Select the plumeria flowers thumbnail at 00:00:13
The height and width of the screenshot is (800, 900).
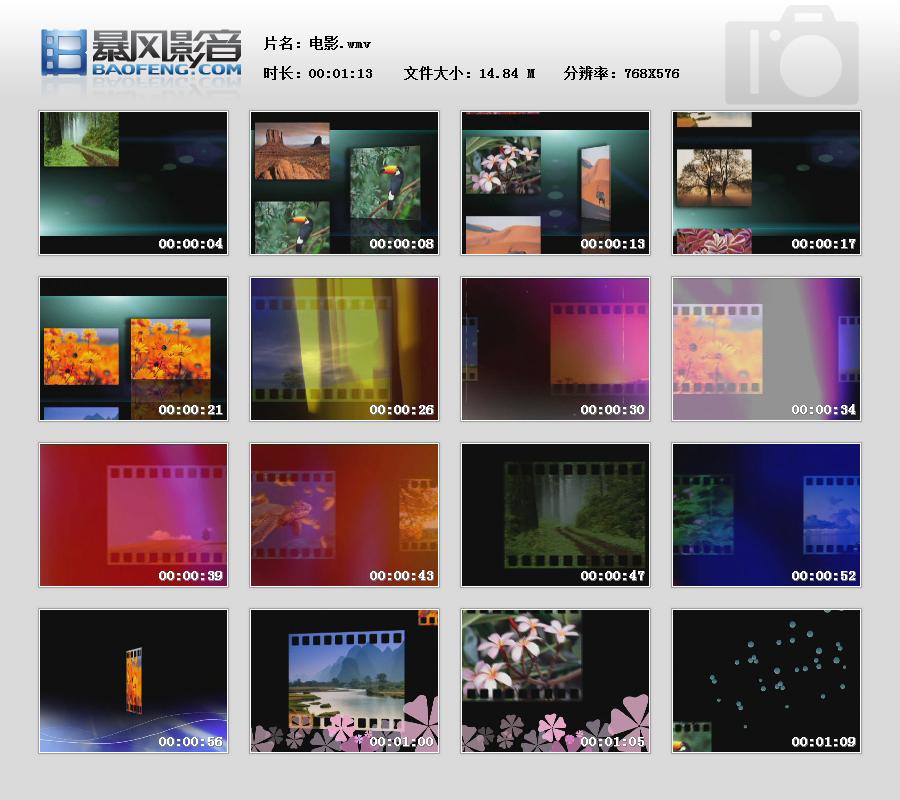[x=555, y=182]
